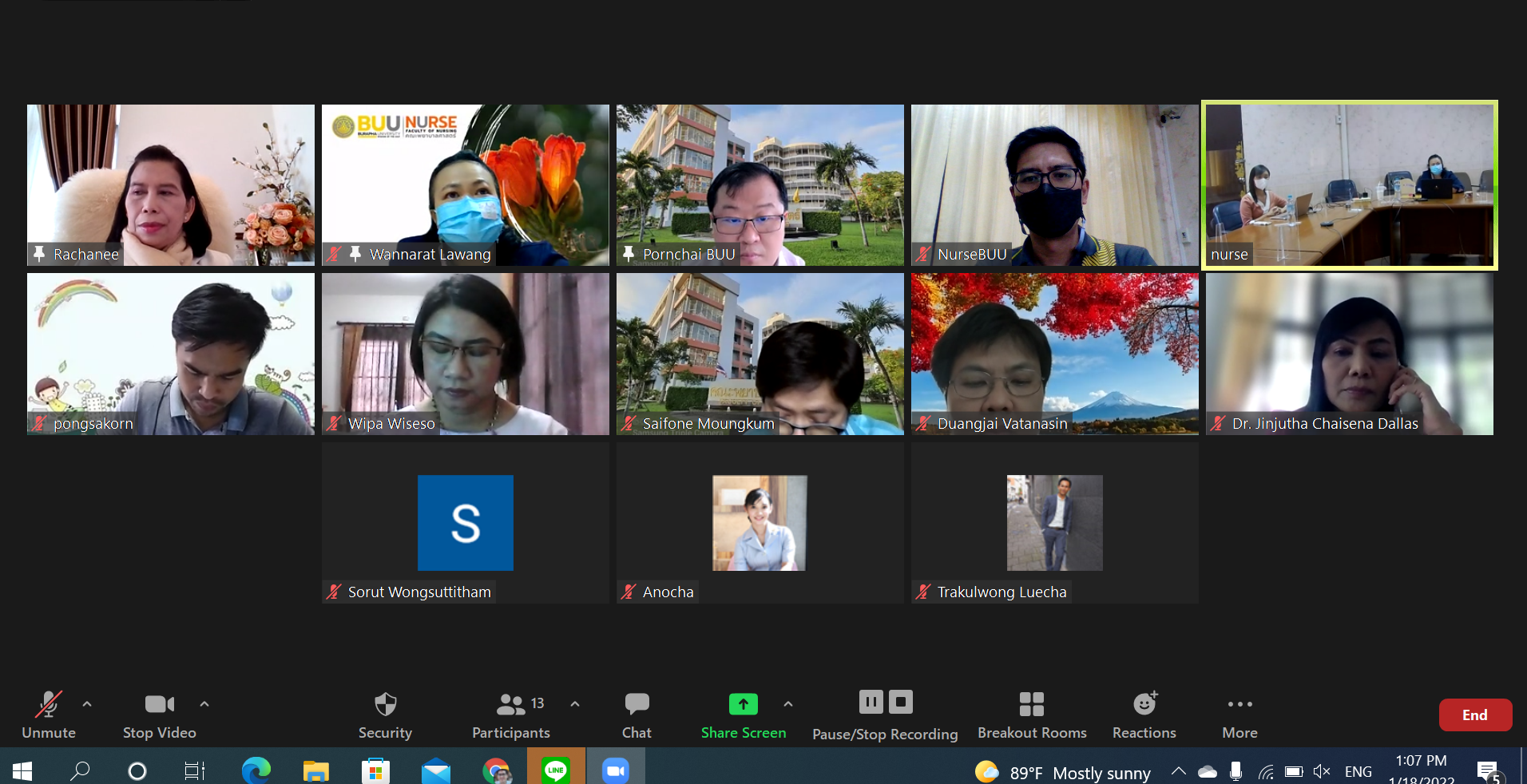Unmute the microphone

pyautogui.click(x=49, y=715)
